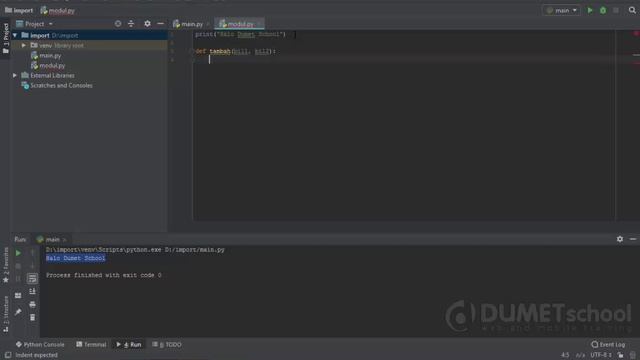The height and width of the screenshot is (360, 640).
Task: Click the lock read-only toggle in status bar
Action: pos(620,355)
